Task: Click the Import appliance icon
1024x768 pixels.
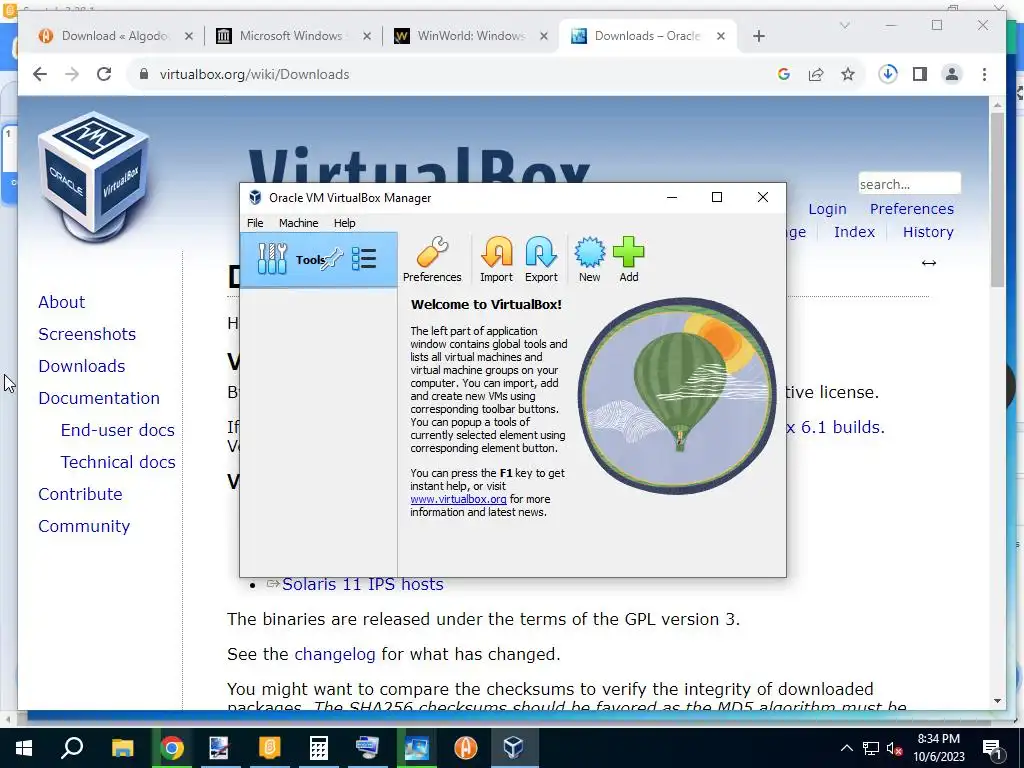Action: click(x=496, y=260)
